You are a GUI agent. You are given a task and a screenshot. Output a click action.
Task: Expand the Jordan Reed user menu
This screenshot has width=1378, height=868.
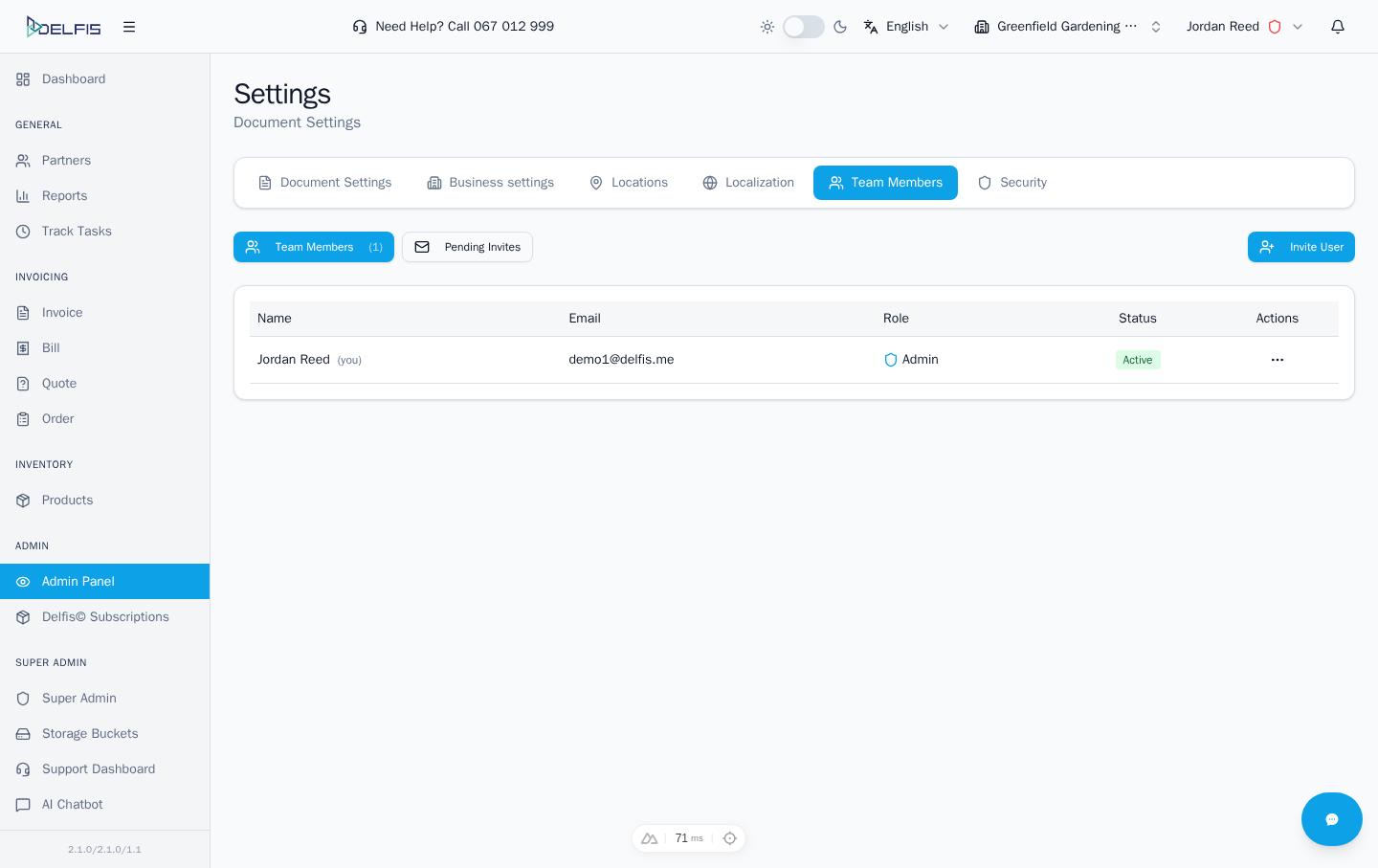(1244, 27)
